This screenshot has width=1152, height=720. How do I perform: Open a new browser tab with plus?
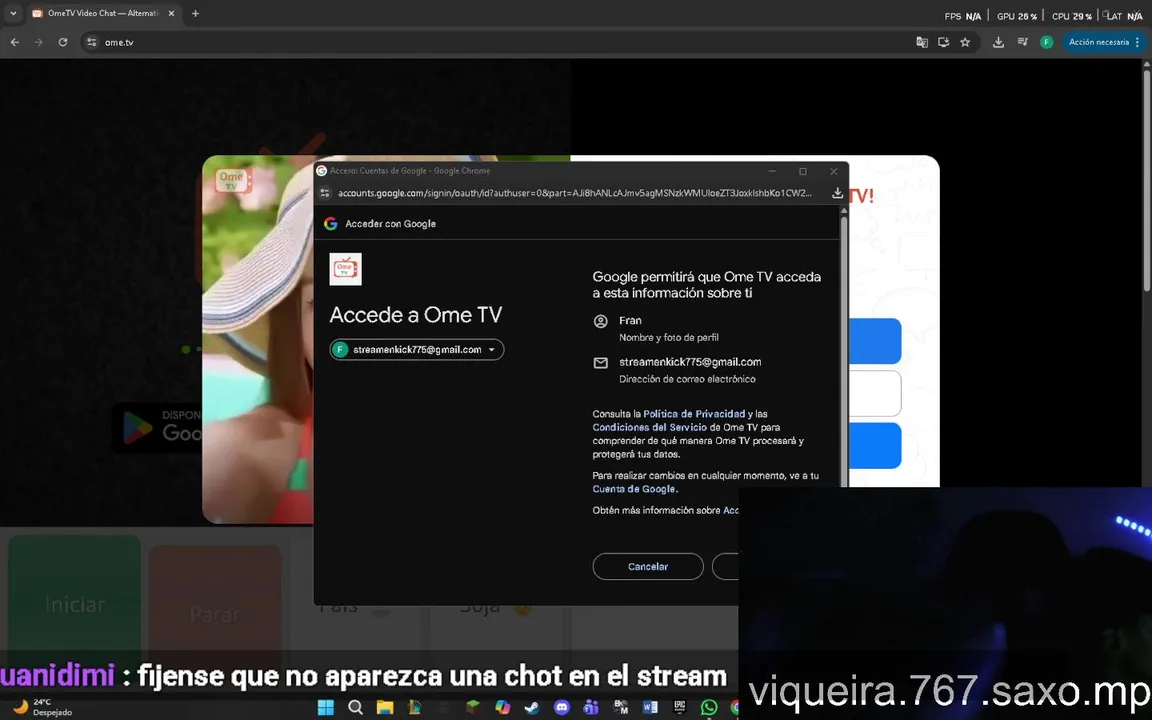click(195, 13)
